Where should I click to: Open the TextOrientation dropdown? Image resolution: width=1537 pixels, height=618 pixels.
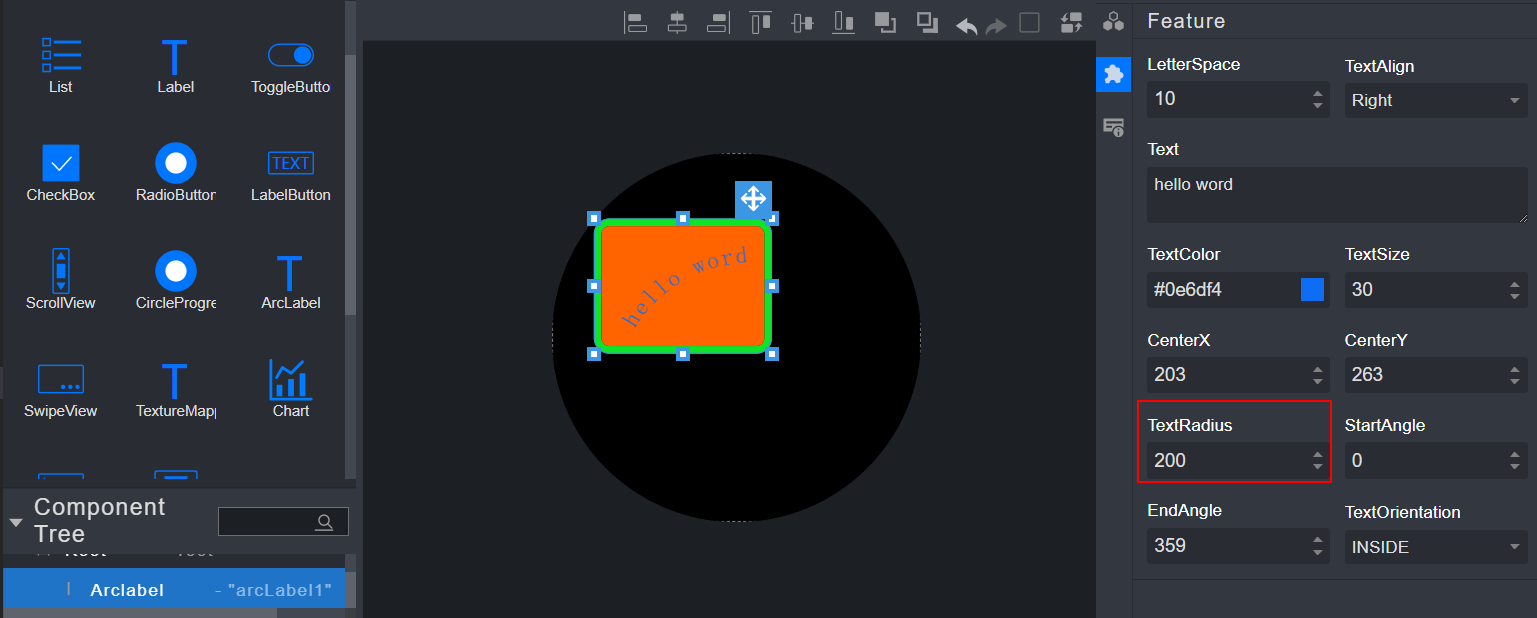click(x=1435, y=547)
